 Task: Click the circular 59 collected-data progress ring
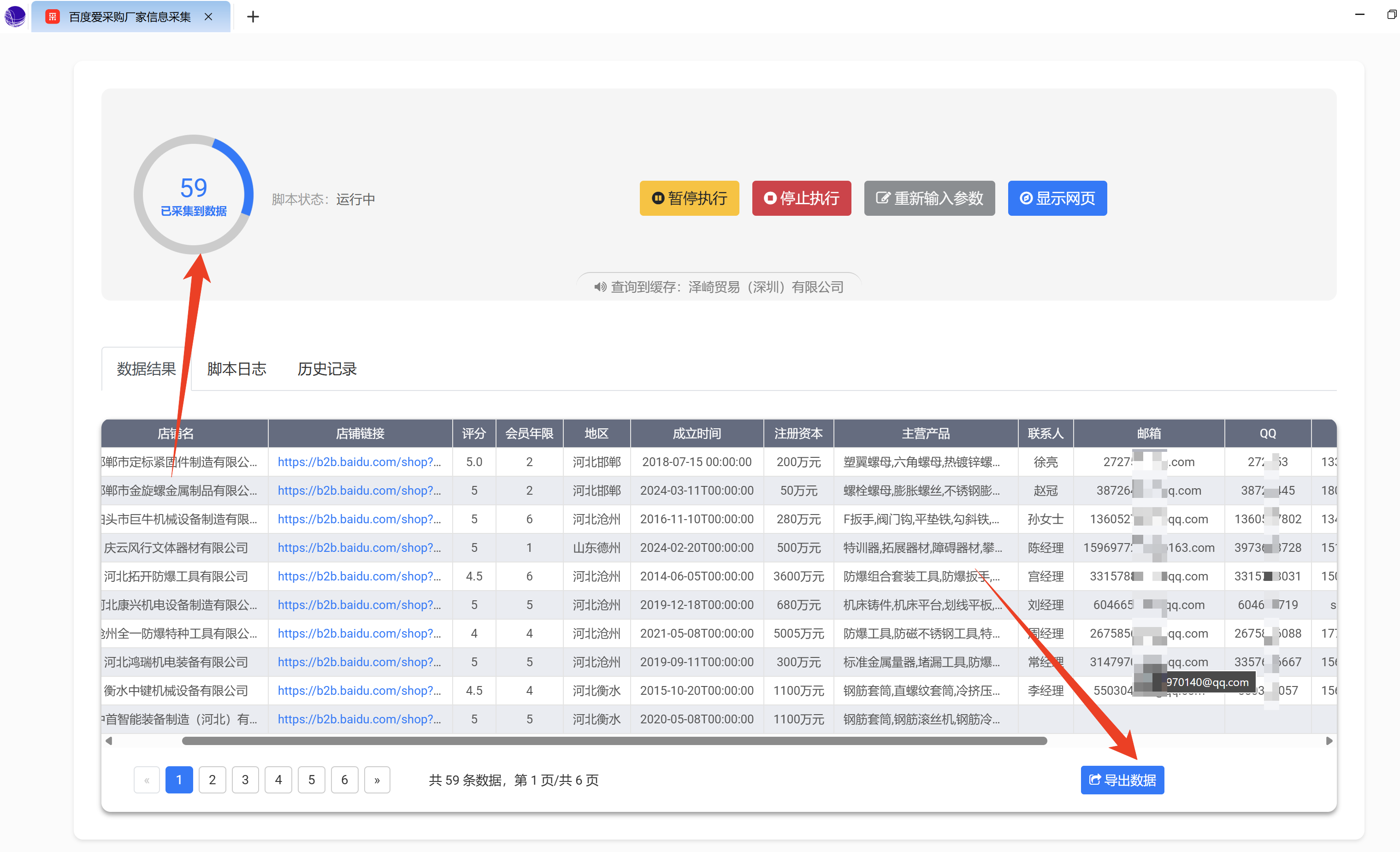click(x=193, y=195)
